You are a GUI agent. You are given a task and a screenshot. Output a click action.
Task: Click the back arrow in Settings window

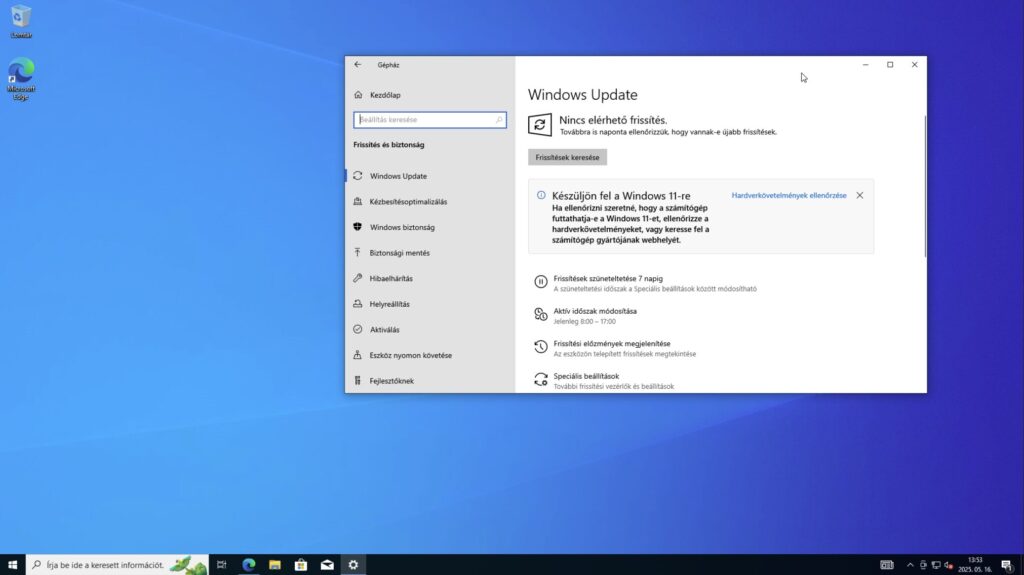tap(357, 65)
